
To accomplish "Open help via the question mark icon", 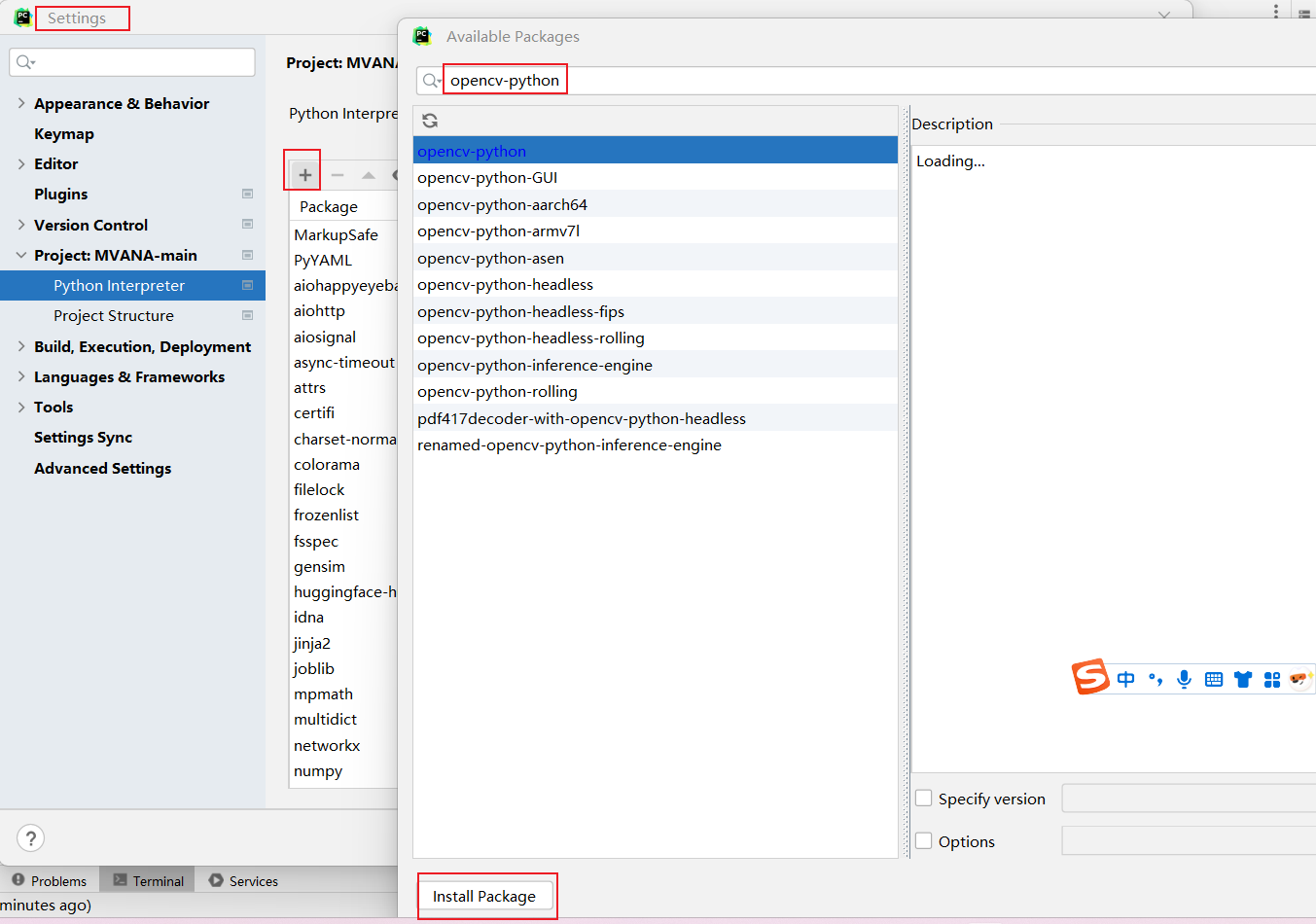I will pos(30,837).
